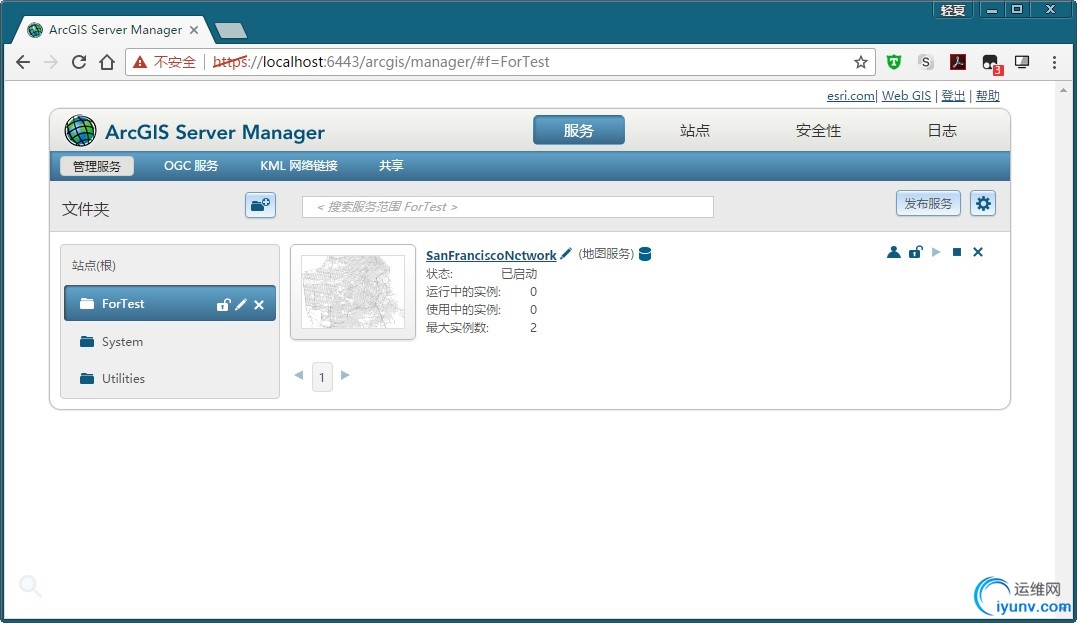Start the SanFranciscoNetwork service with the play icon
This screenshot has width=1077, height=623.
(x=936, y=252)
